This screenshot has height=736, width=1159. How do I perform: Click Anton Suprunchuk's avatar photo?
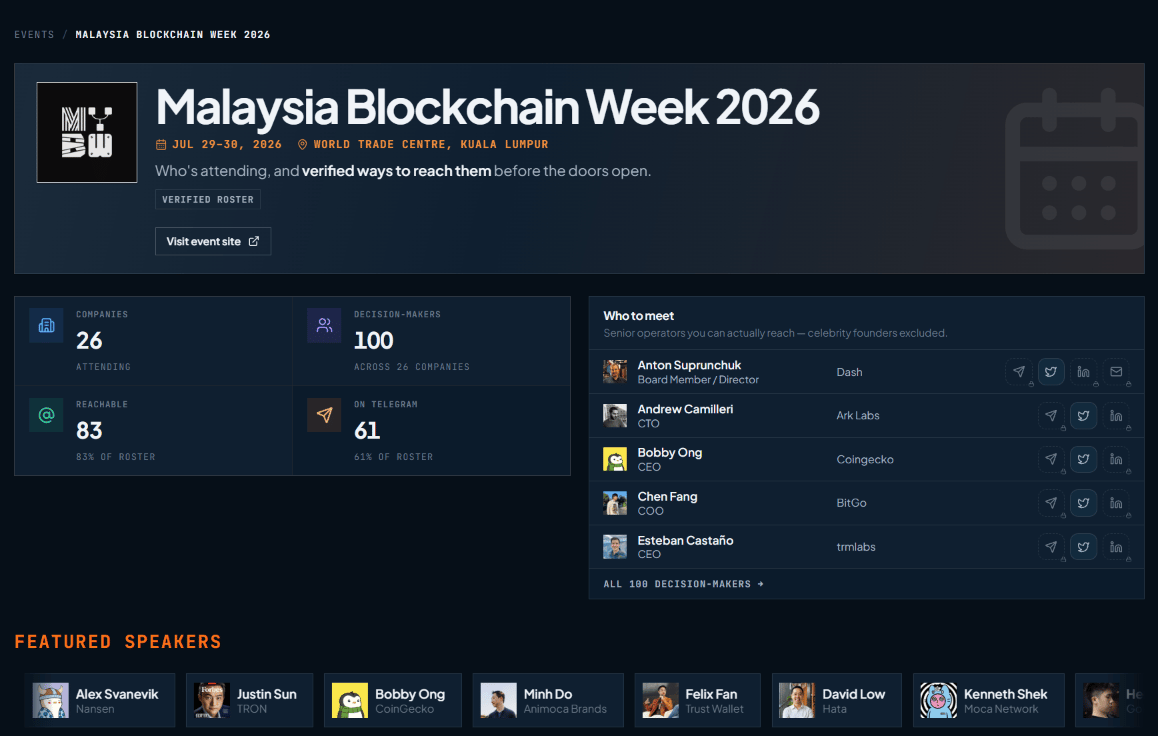click(x=615, y=372)
